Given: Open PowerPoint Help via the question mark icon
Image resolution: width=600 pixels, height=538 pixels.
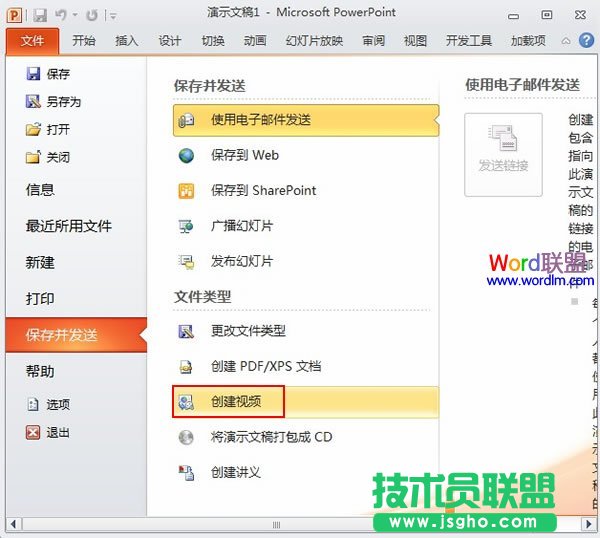Looking at the screenshot, I should (586, 40).
